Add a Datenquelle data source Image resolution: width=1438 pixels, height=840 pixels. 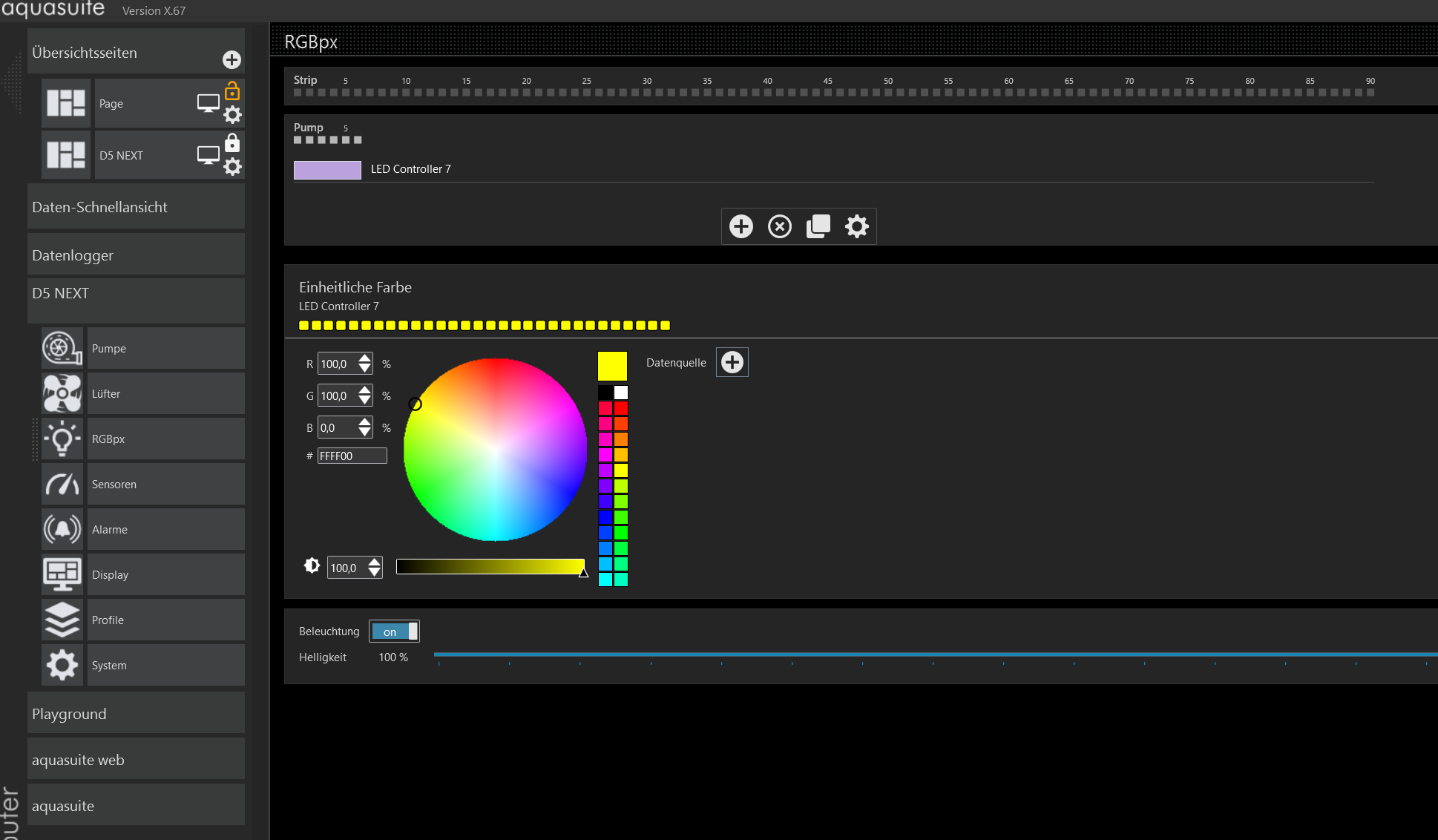tap(732, 362)
